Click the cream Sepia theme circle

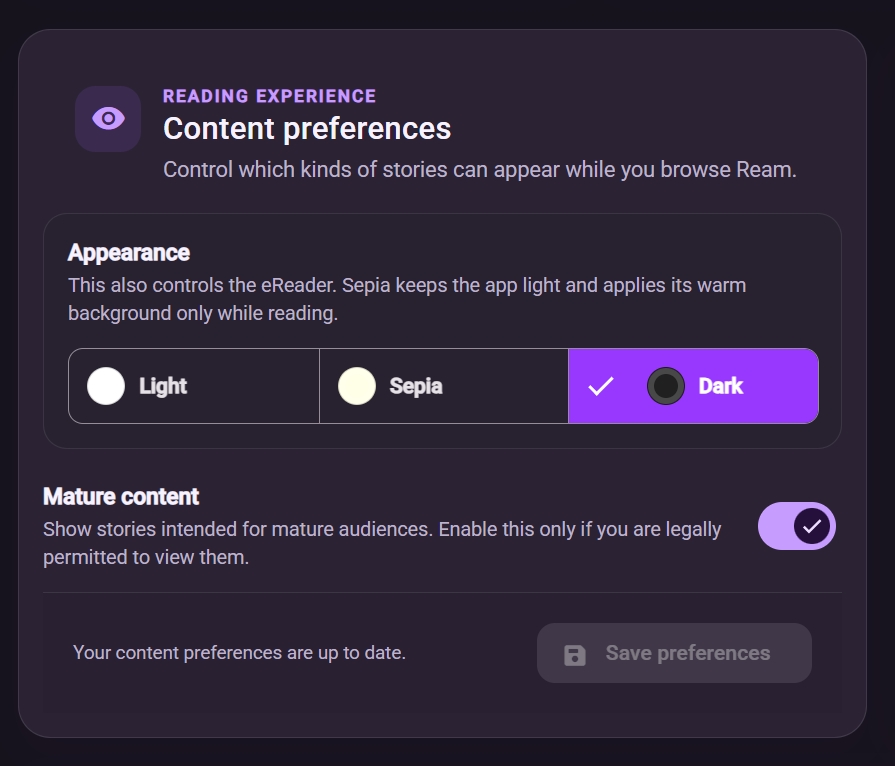coord(357,386)
